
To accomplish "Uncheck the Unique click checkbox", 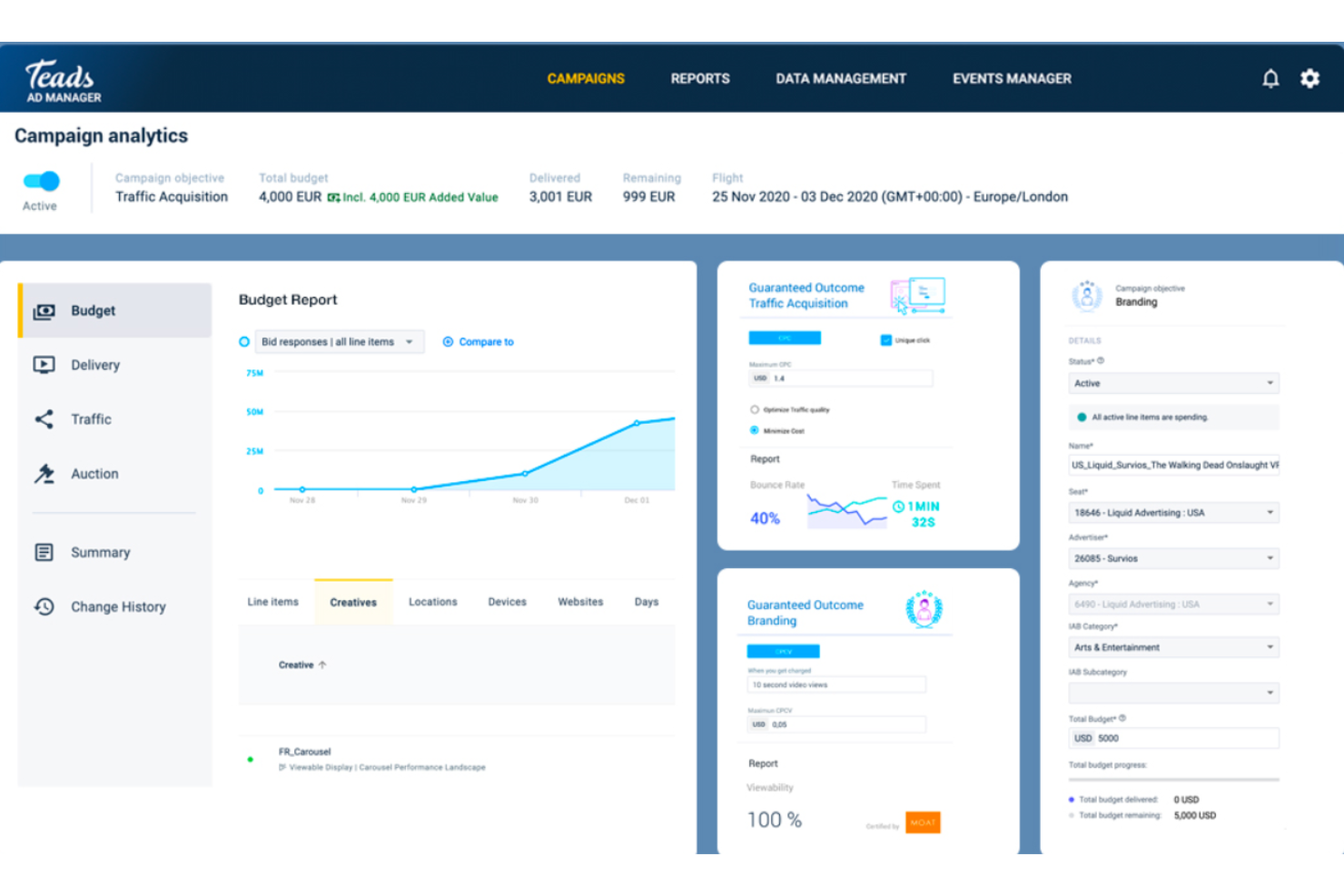I will (x=885, y=340).
